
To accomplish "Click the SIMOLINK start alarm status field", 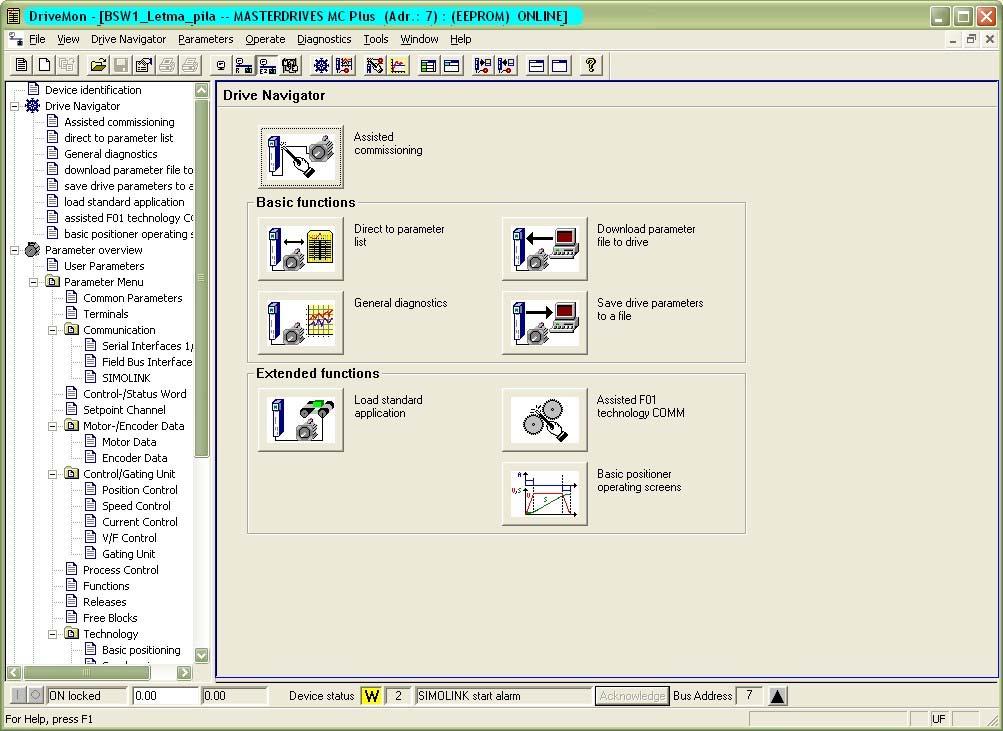I will pyautogui.click(x=503, y=696).
